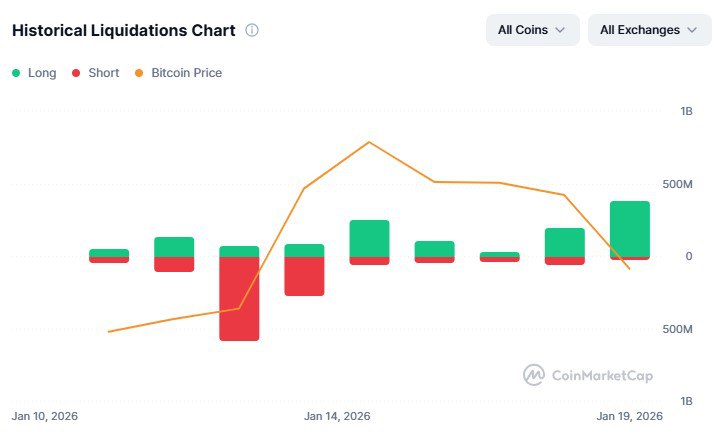Click the tallest green long bar at right
The height and width of the screenshot is (442, 718).
click(630, 228)
